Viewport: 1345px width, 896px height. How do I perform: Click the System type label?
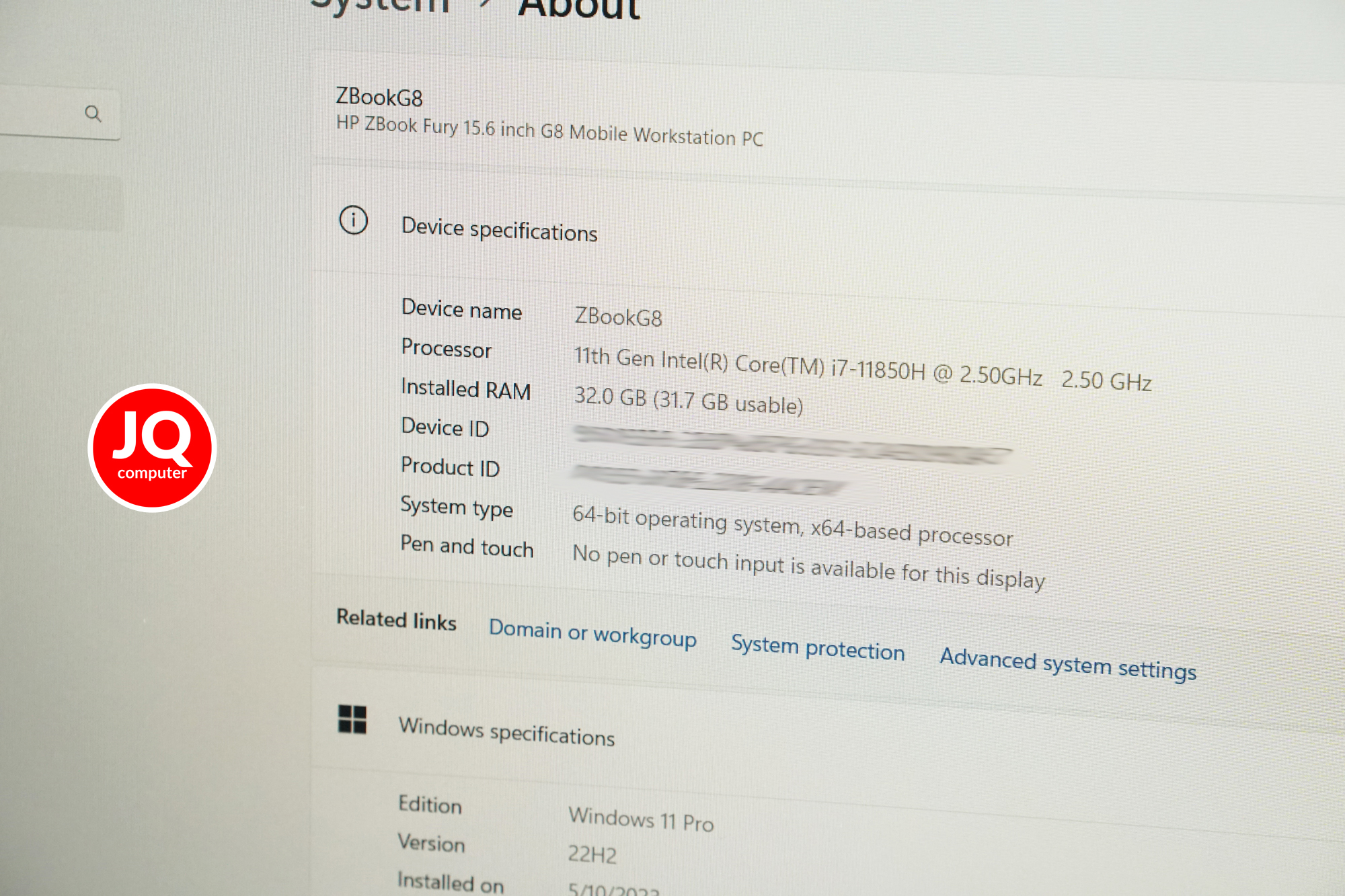pyautogui.click(x=457, y=507)
